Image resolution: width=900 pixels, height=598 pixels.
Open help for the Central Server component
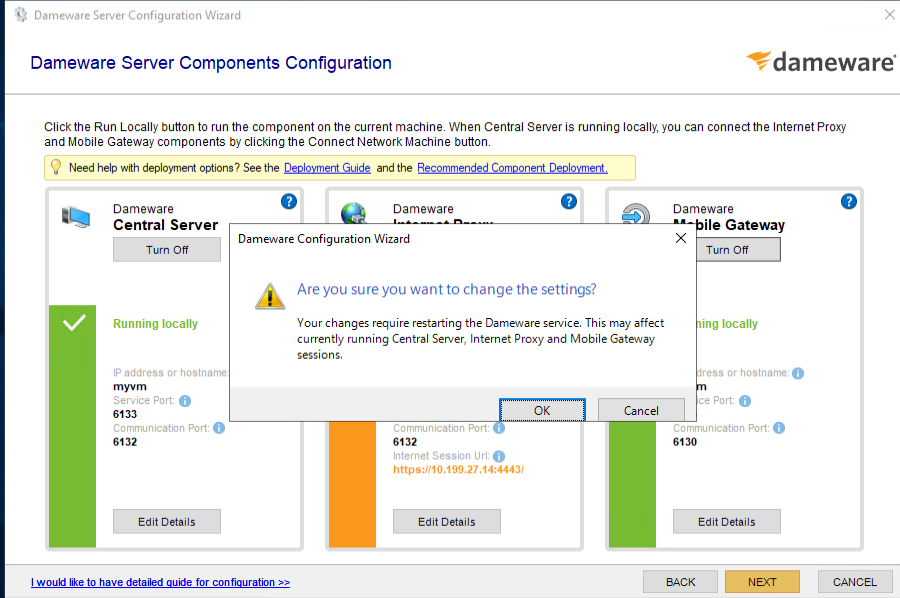(x=288, y=201)
